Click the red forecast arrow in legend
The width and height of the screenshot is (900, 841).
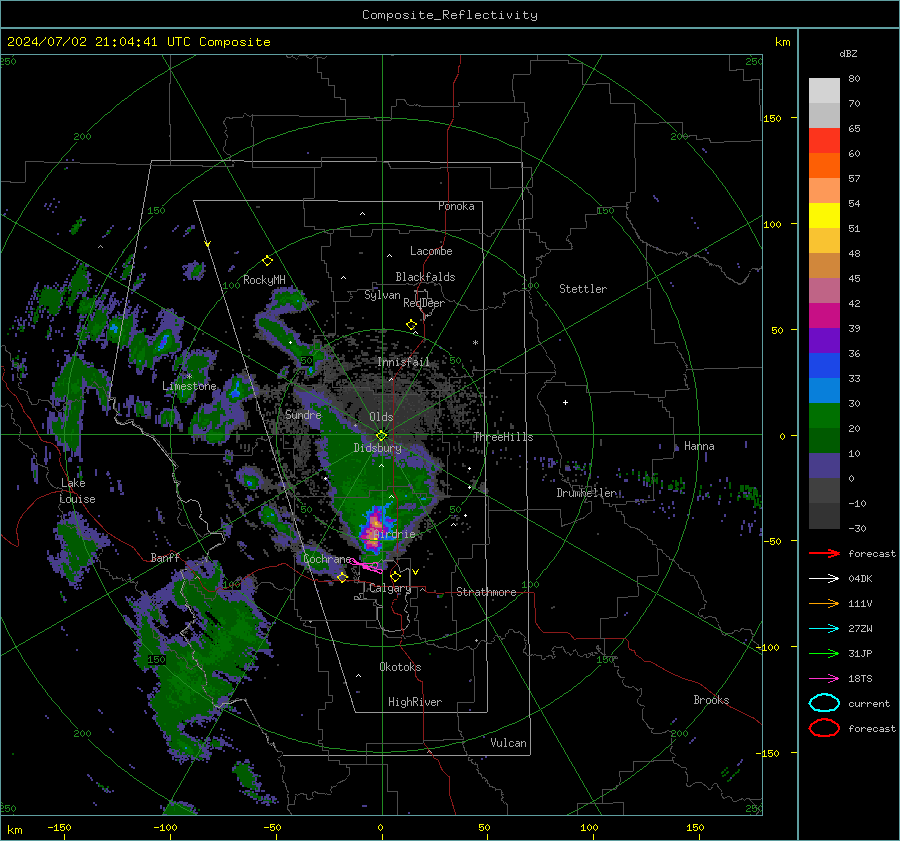824,553
